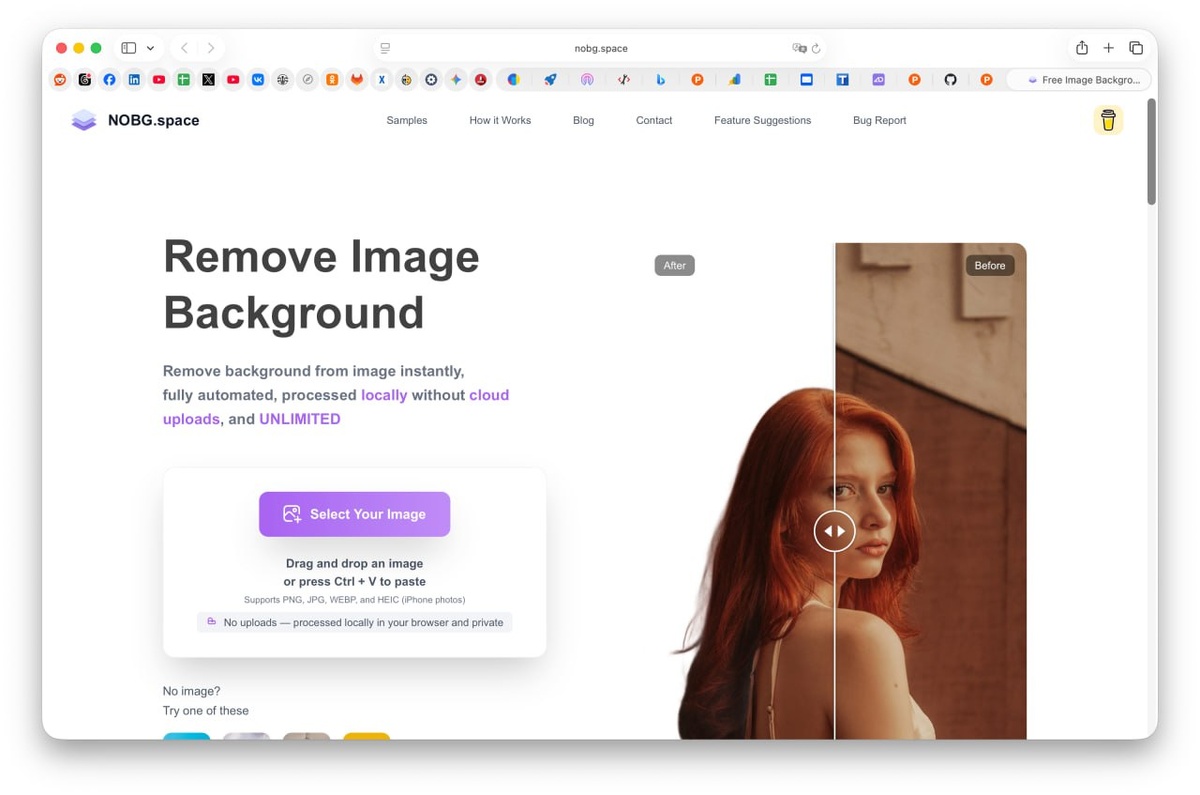The image size is (1200, 795).
Task: Open How it Works in the nav
Action: coord(500,120)
